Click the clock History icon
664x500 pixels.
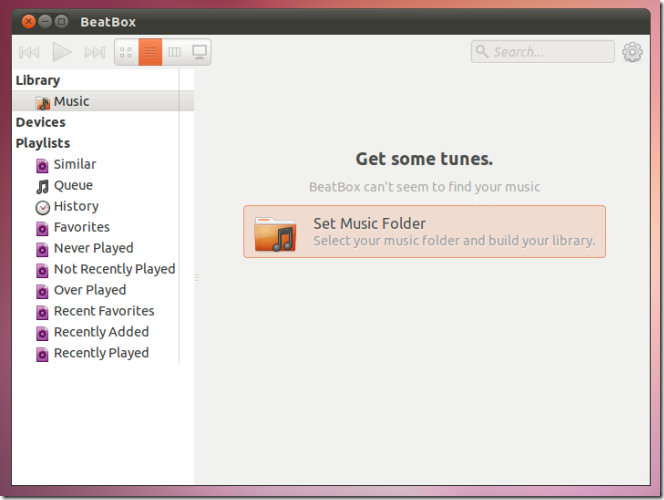pos(42,207)
